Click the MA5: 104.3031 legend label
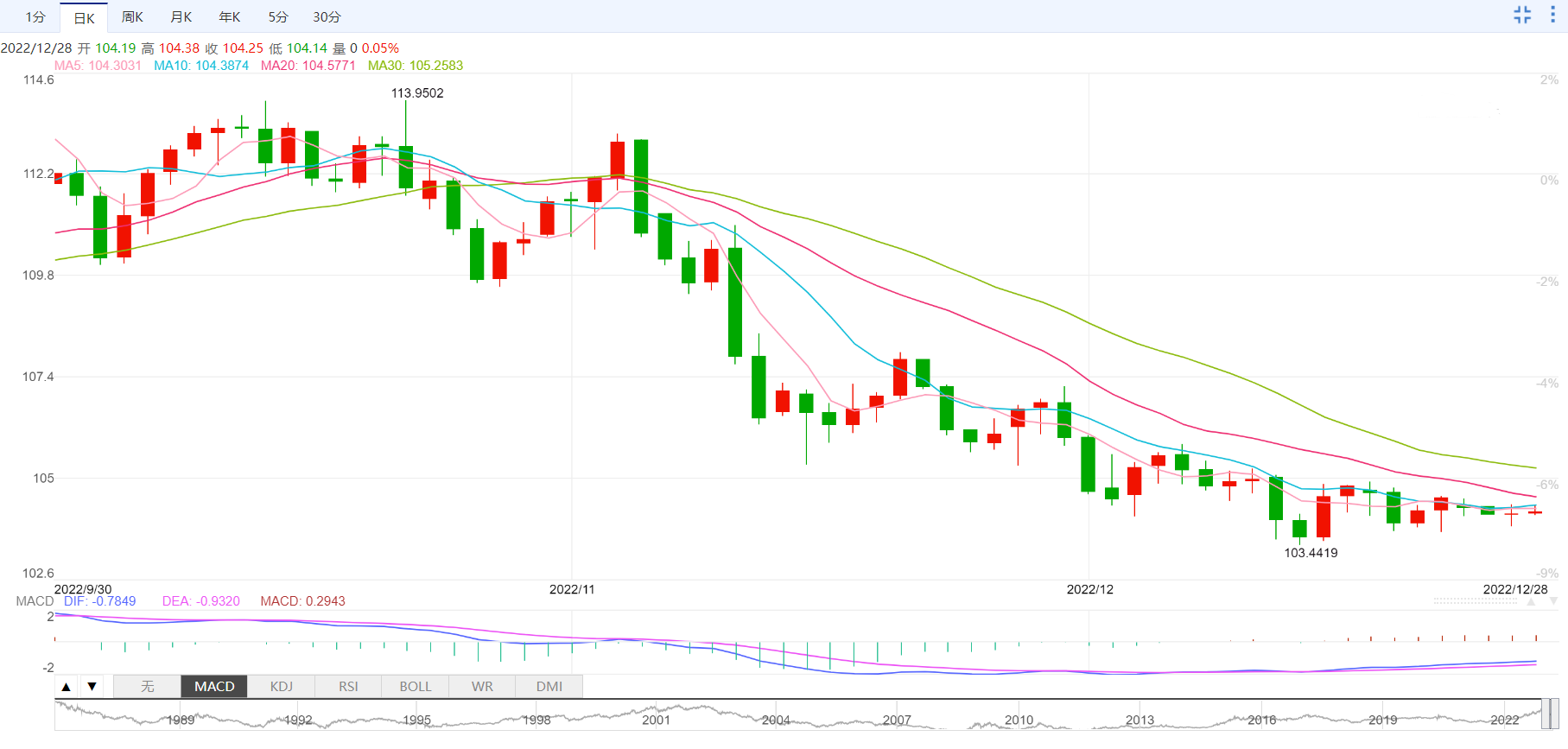The width and height of the screenshot is (1568, 749). [98, 66]
